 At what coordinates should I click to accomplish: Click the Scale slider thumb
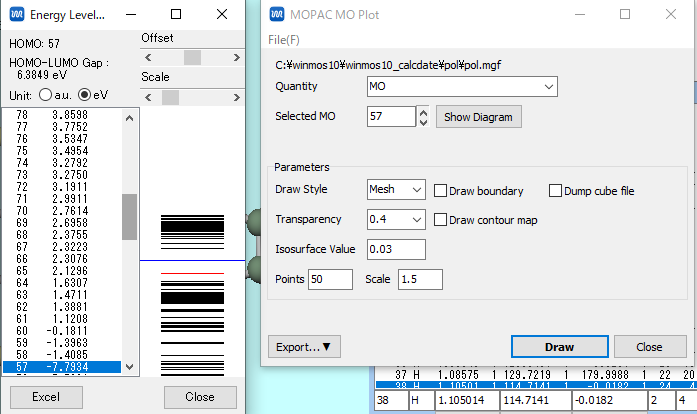tap(170, 97)
